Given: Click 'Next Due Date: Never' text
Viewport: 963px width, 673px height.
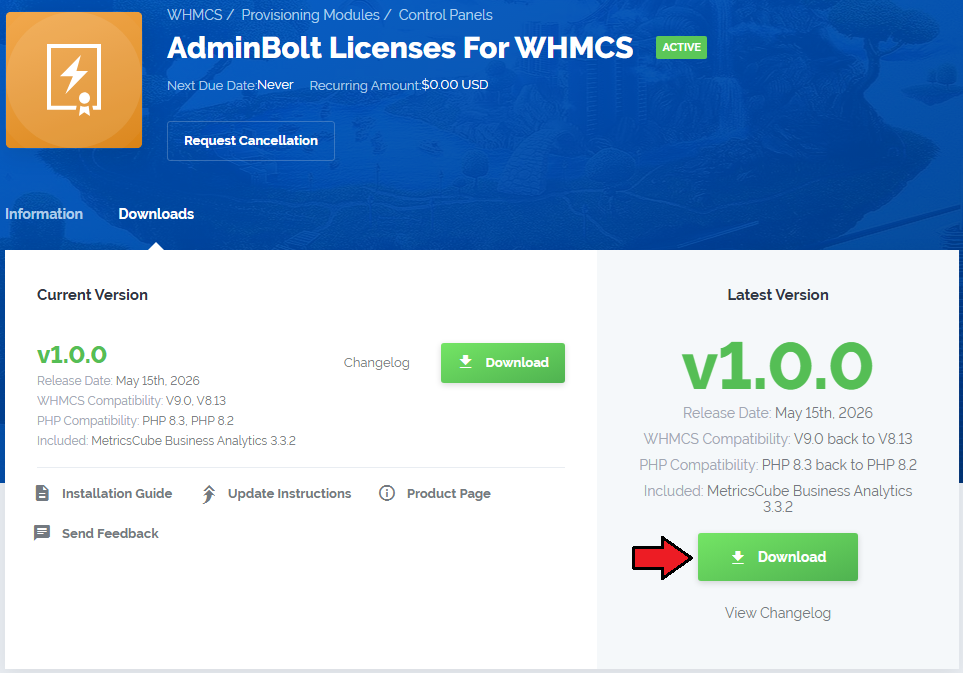Looking at the screenshot, I should (230, 85).
